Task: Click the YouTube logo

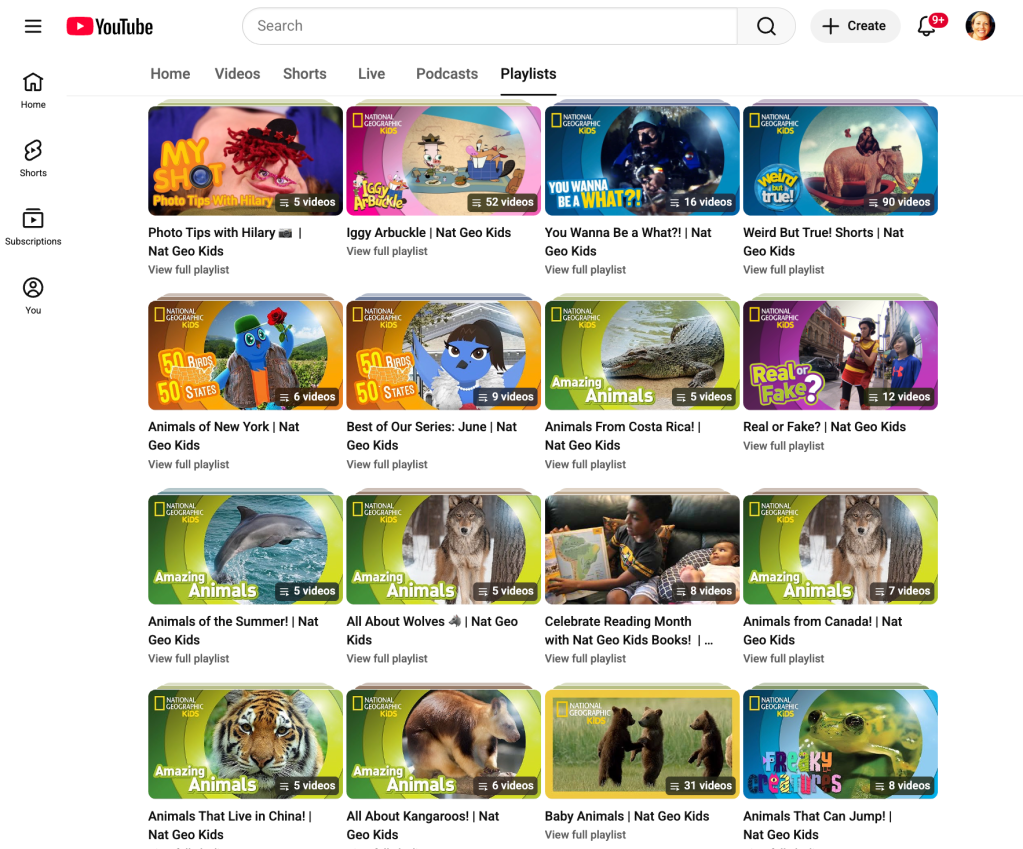Action: [x=110, y=27]
